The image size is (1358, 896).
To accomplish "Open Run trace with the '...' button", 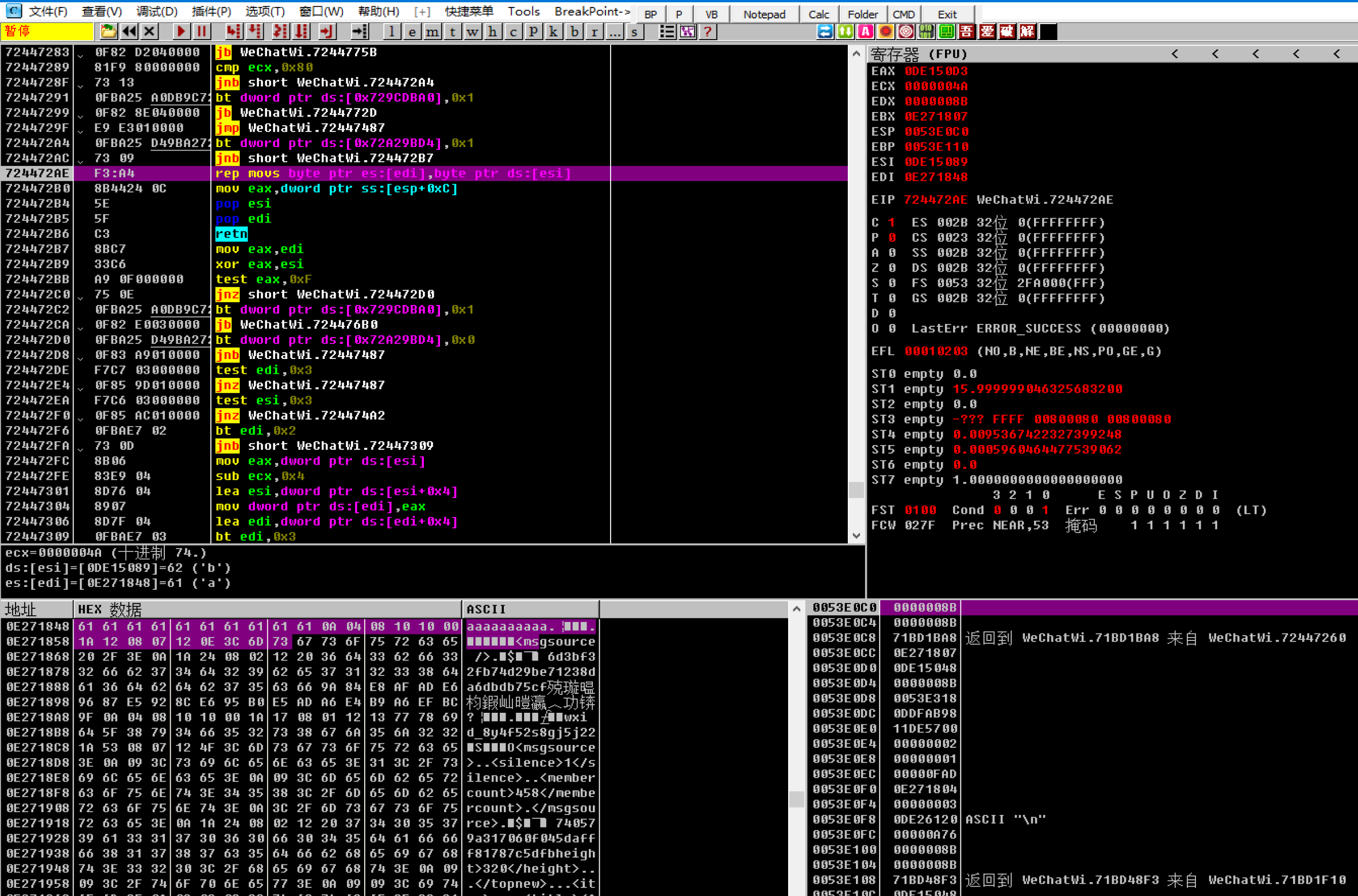I will tap(614, 32).
